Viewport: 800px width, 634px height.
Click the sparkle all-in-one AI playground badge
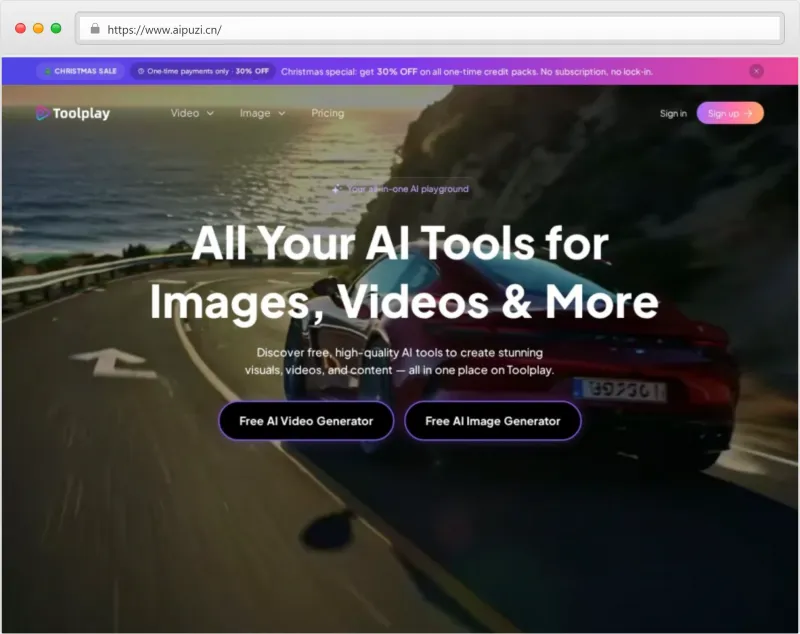click(x=400, y=188)
